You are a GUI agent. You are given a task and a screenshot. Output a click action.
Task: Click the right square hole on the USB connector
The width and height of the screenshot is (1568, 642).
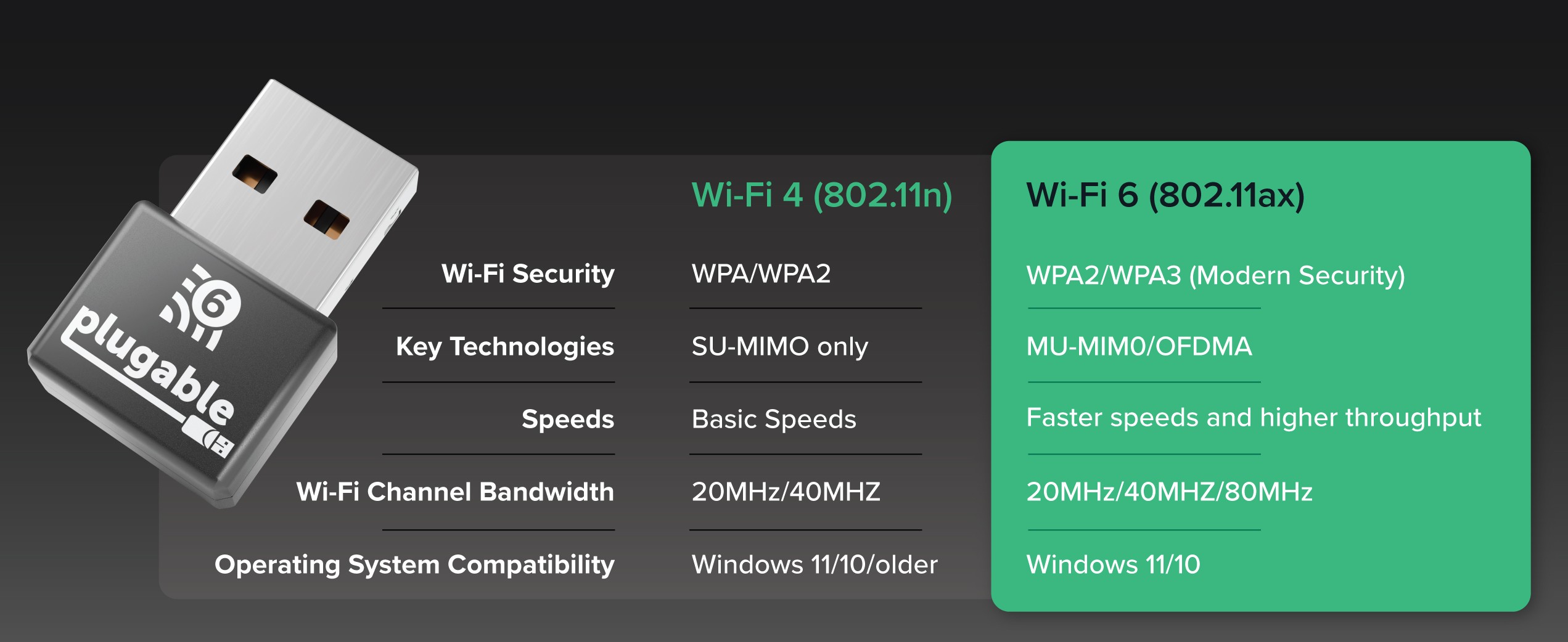[327, 219]
